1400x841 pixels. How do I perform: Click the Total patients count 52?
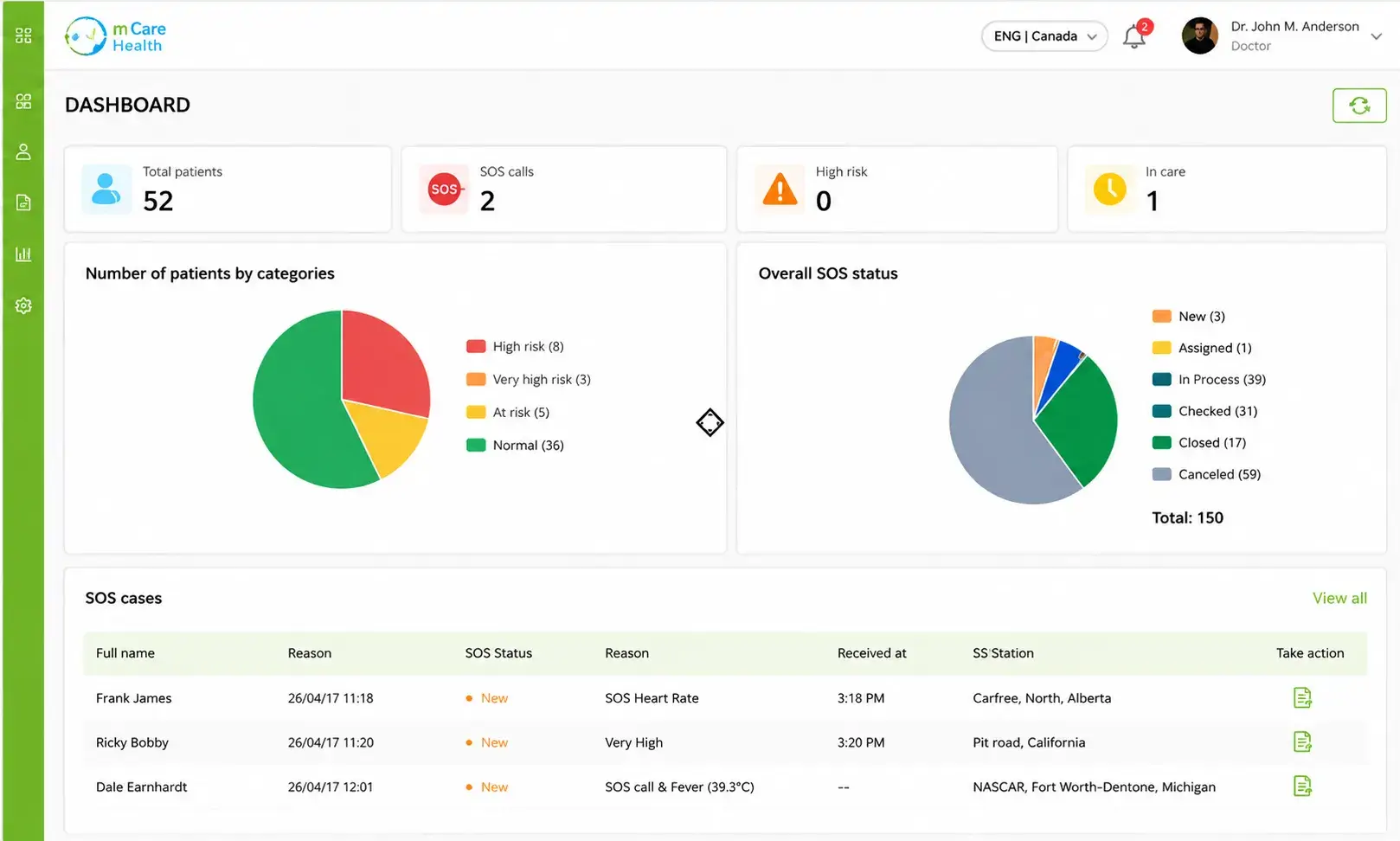pyautogui.click(x=158, y=201)
